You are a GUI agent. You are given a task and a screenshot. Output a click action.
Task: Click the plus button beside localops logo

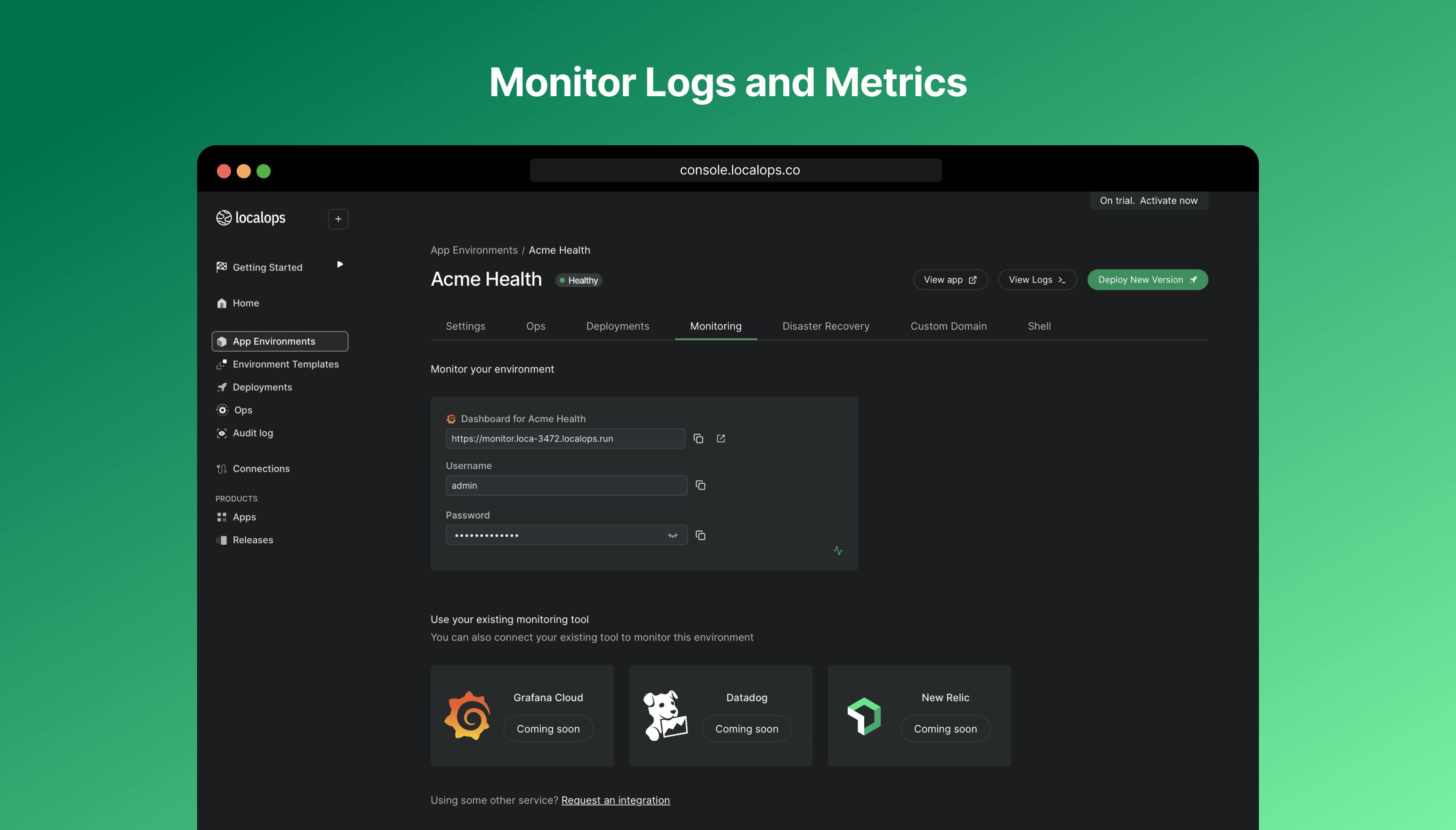[x=338, y=219]
